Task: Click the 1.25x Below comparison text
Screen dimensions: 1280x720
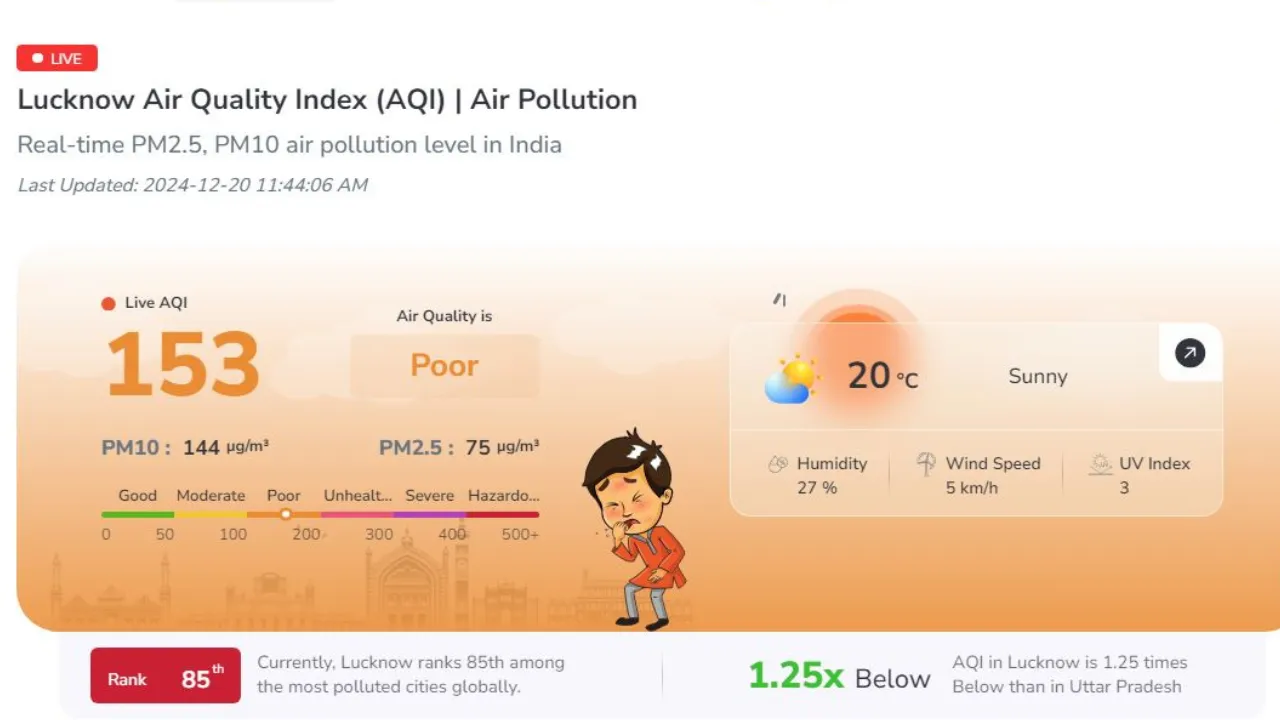Action: pyautogui.click(x=840, y=677)
